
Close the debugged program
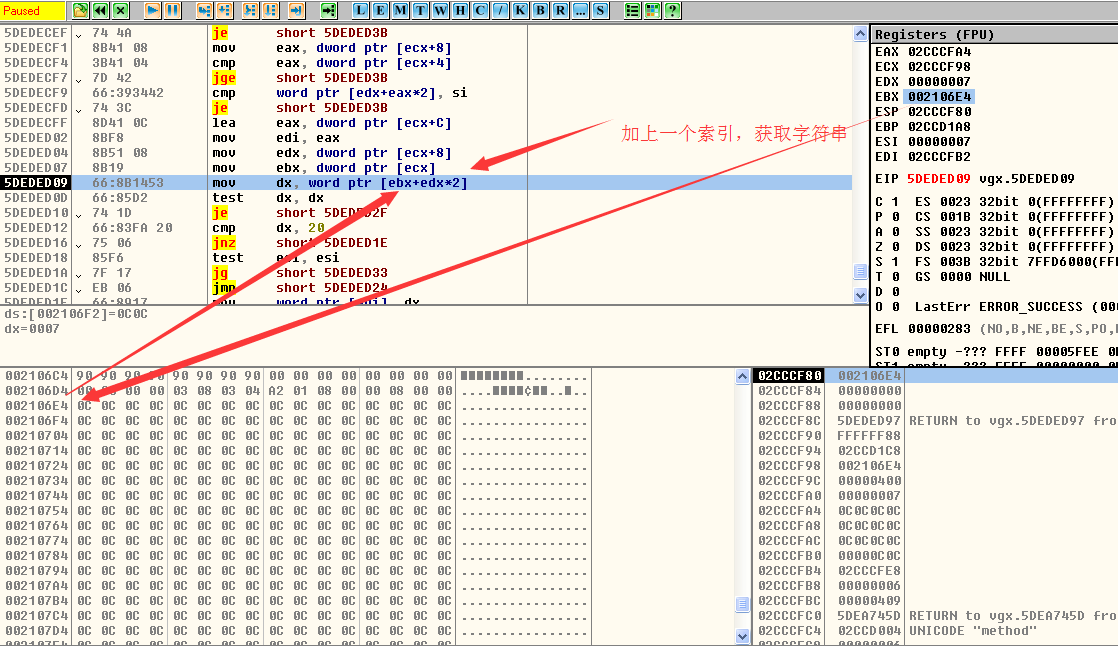(120, 10)
